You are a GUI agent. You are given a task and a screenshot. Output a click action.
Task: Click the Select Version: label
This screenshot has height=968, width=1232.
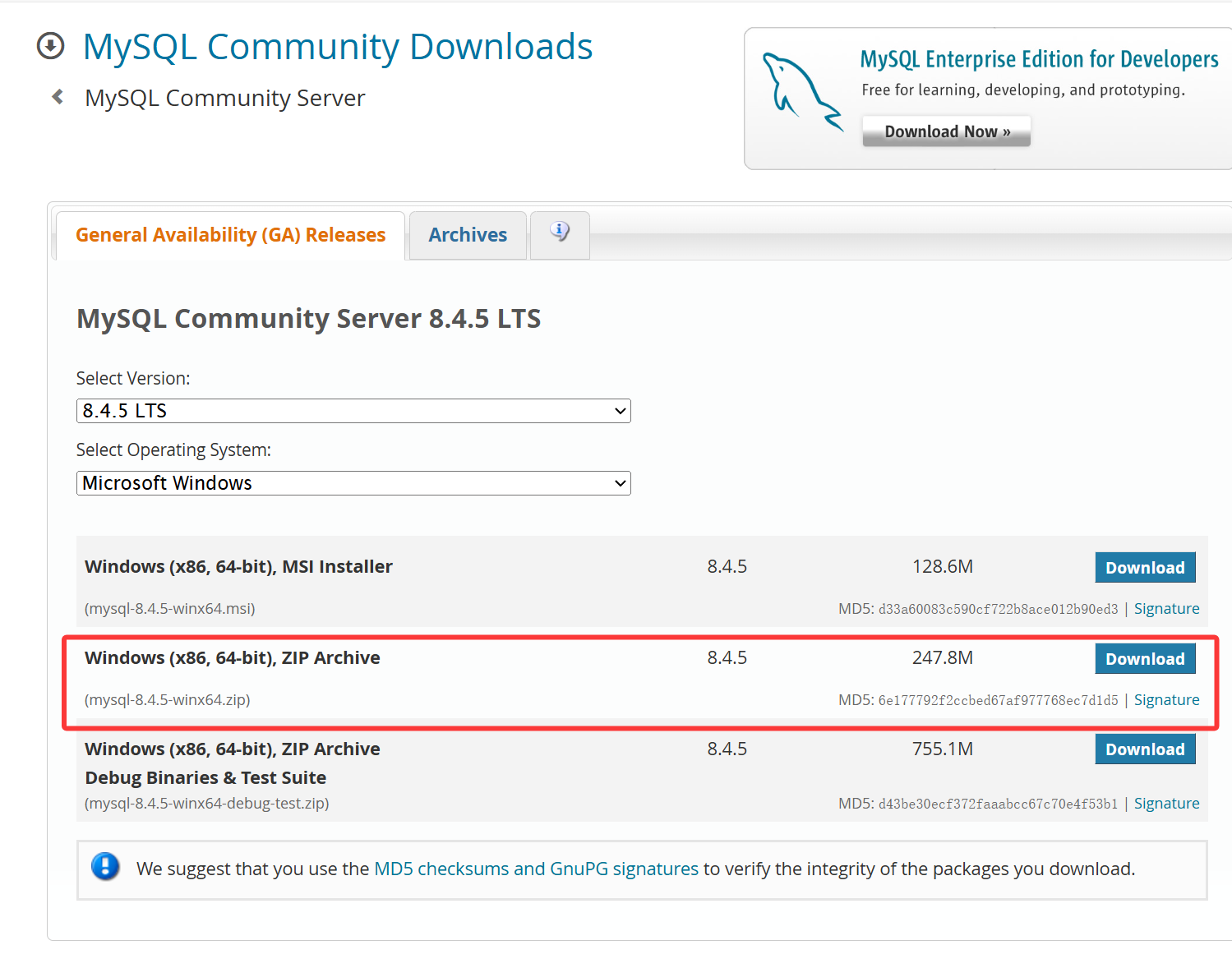click(133, 379)
